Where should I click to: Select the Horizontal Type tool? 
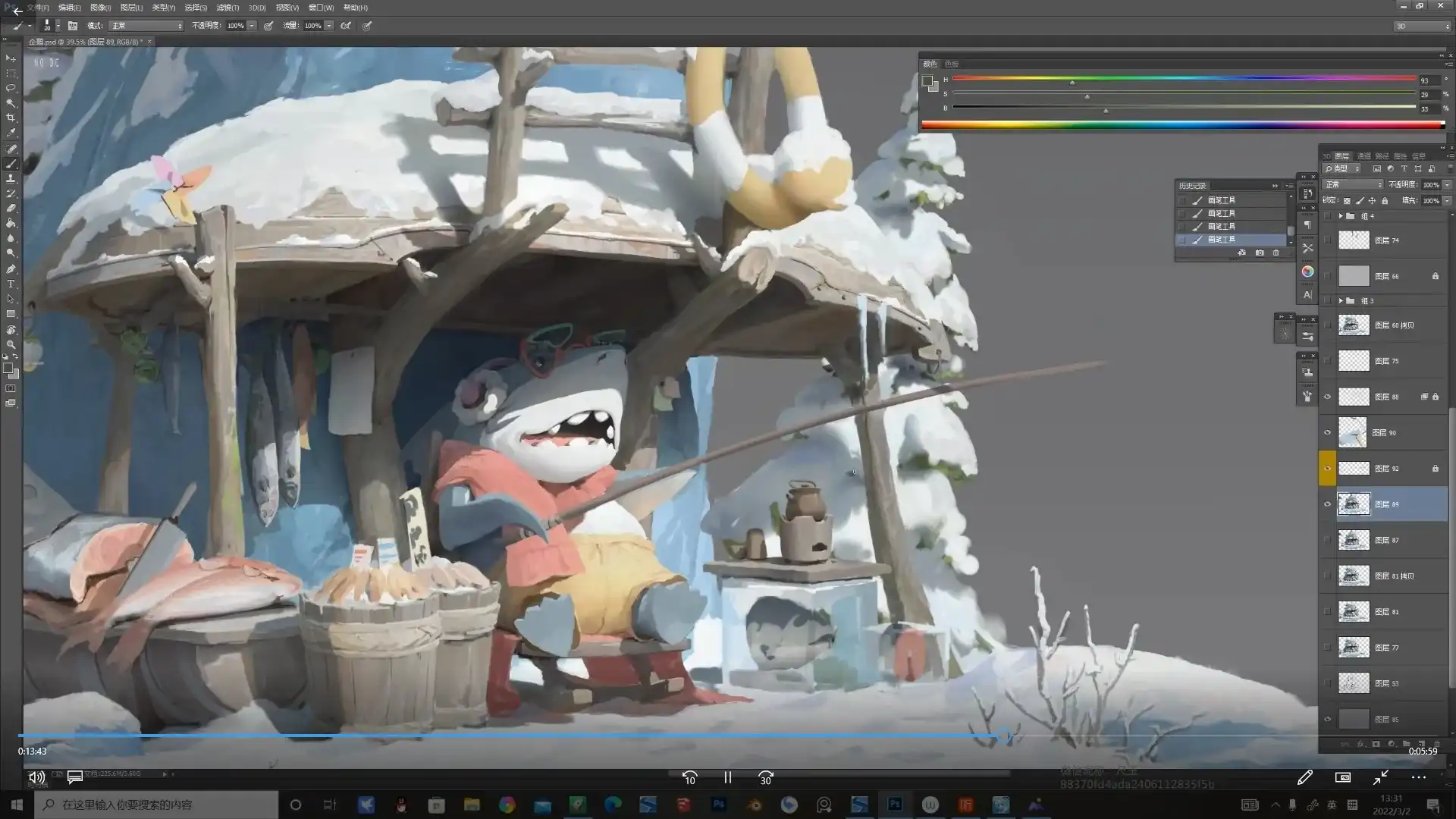click(x=11, y=284)
